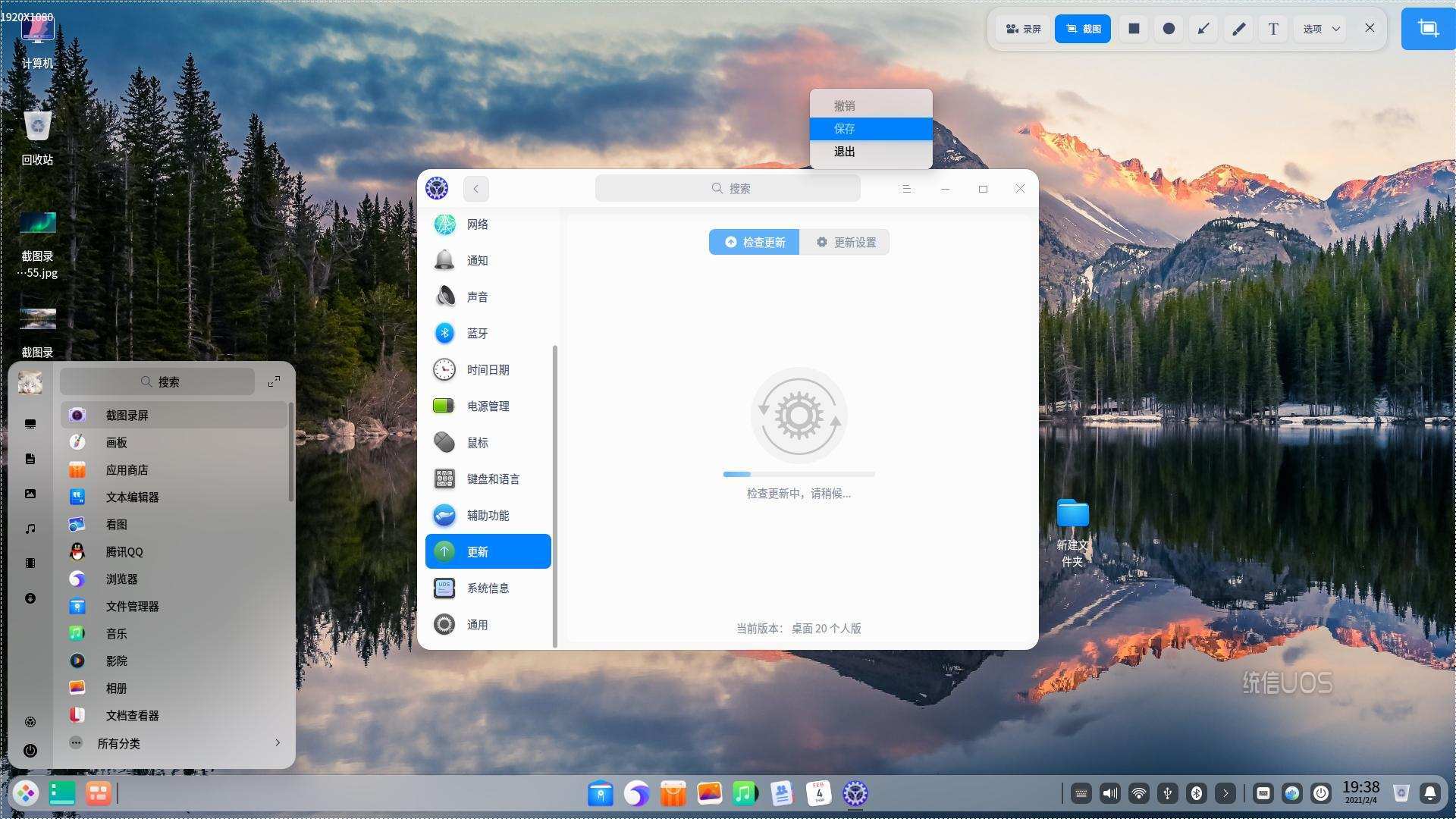Open the 选项 options dropdown
Image resolution: width=1456 pixels, height=819 pixels.
tap(1321, 29)
